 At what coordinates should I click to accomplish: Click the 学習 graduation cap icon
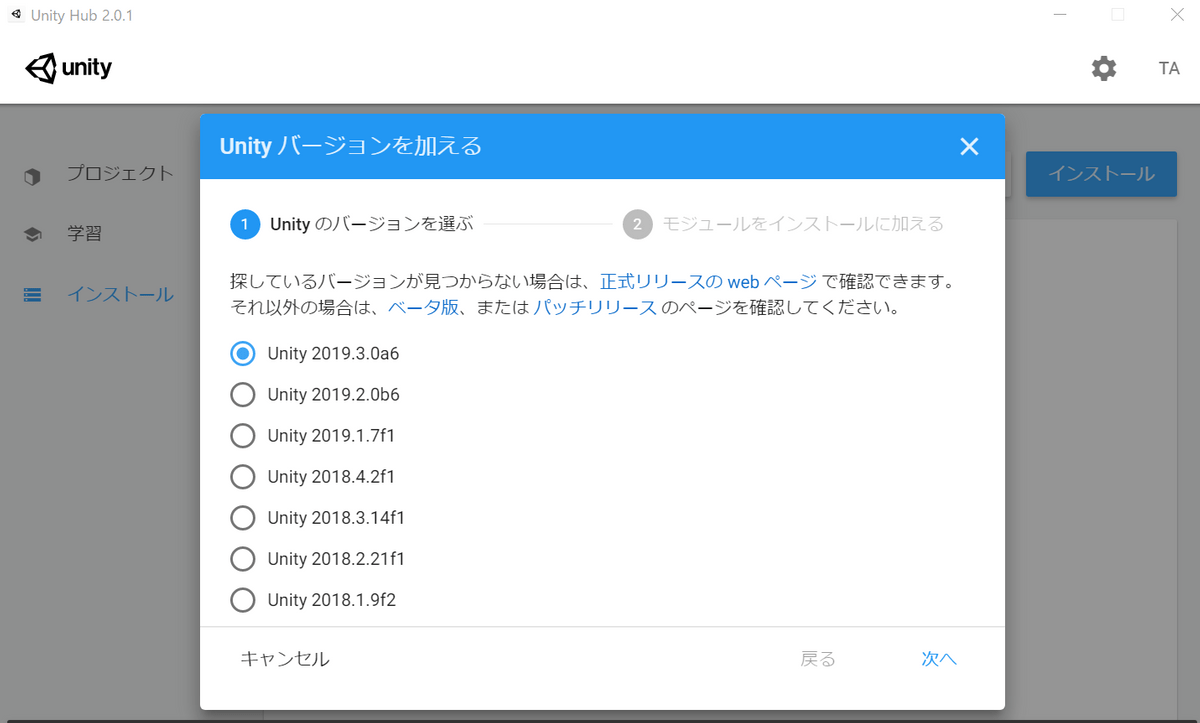(x=33, y=235)
